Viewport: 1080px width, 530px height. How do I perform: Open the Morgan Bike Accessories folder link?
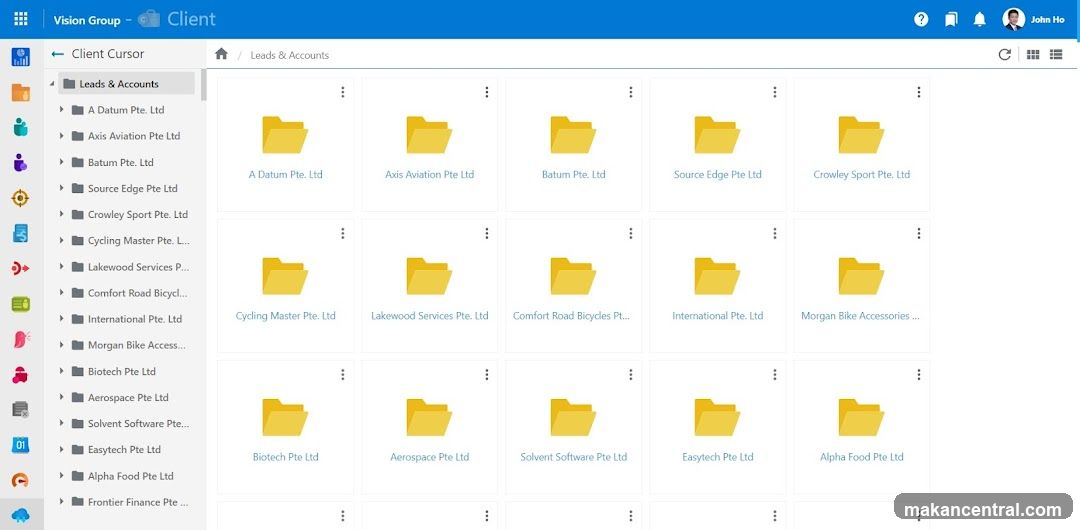click(860, 316)
